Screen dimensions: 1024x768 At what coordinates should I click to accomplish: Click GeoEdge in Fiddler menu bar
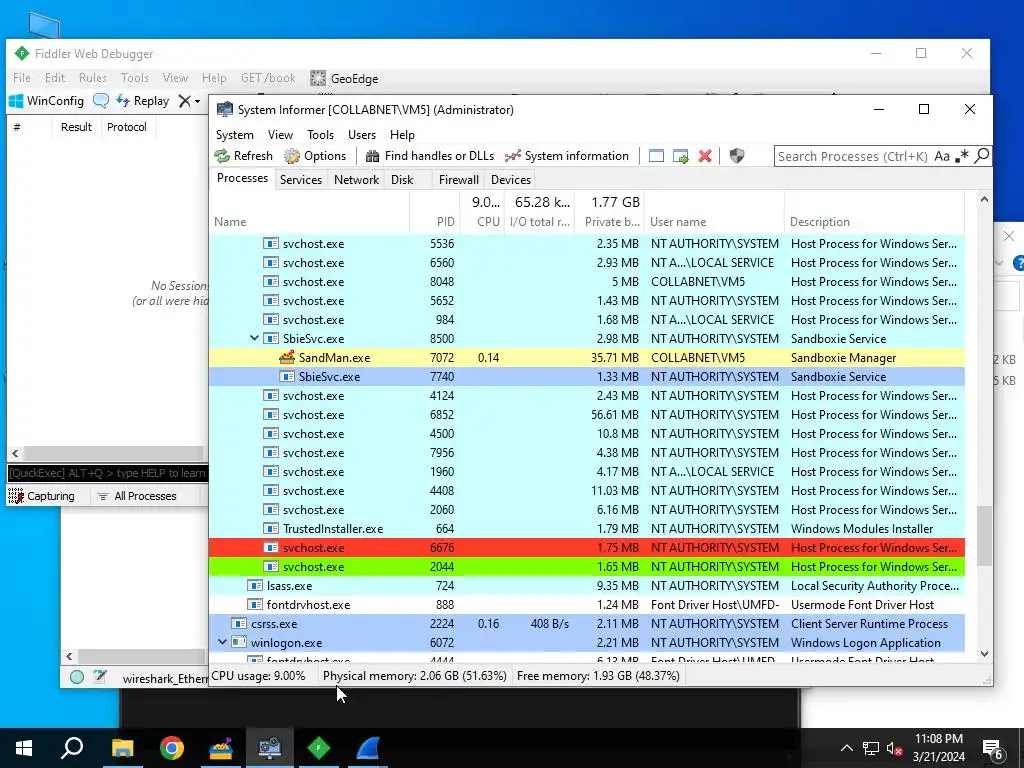pyautogui.click(x=345, y=78)
